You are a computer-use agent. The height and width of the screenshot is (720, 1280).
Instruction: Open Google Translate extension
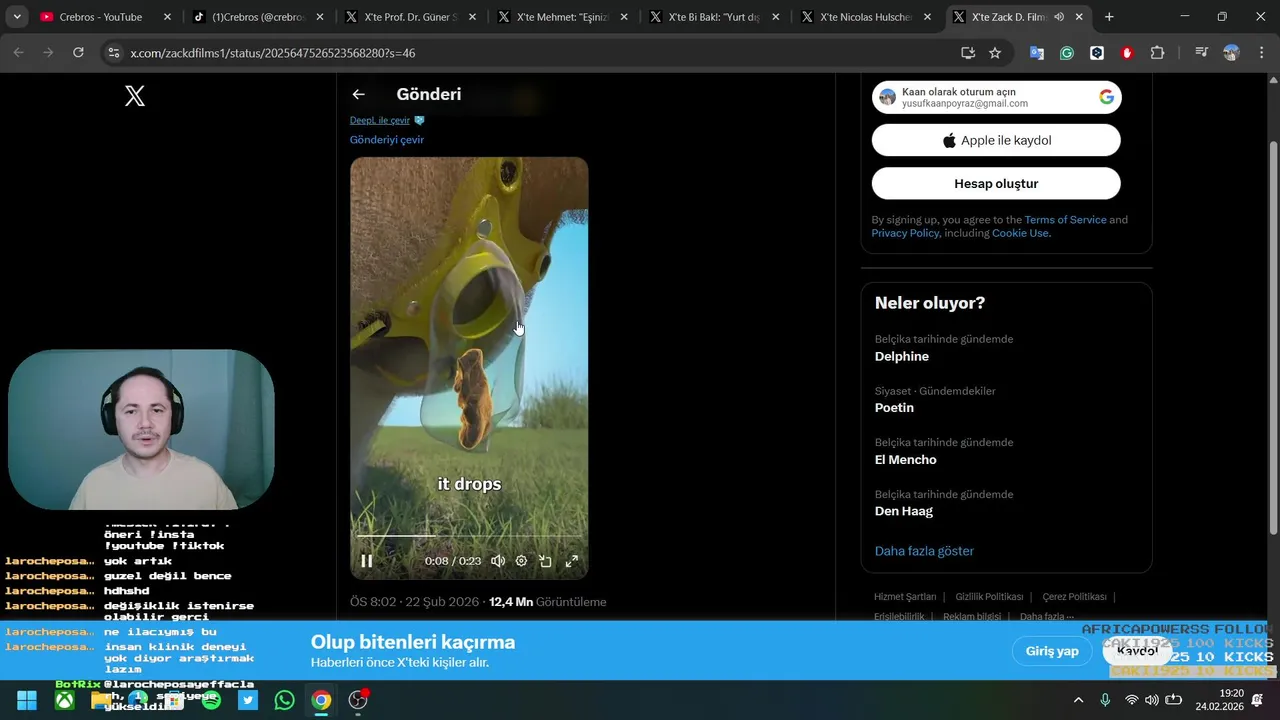(x=1037, y=53)
